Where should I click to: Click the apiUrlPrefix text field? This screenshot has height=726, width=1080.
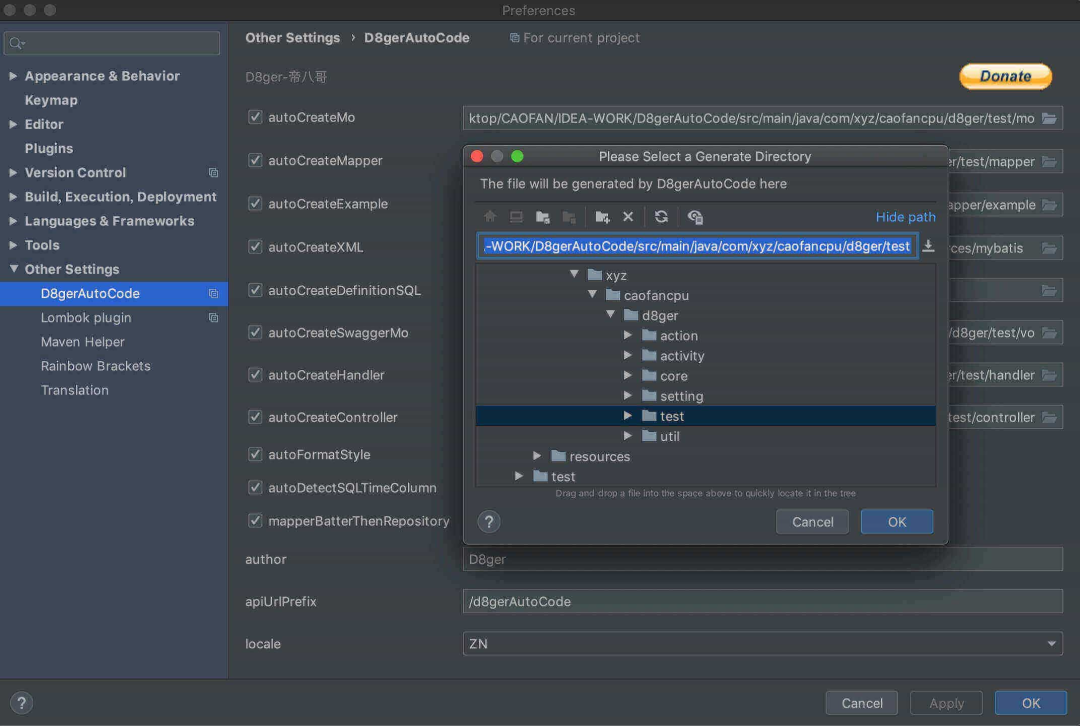tap(762, 601)
